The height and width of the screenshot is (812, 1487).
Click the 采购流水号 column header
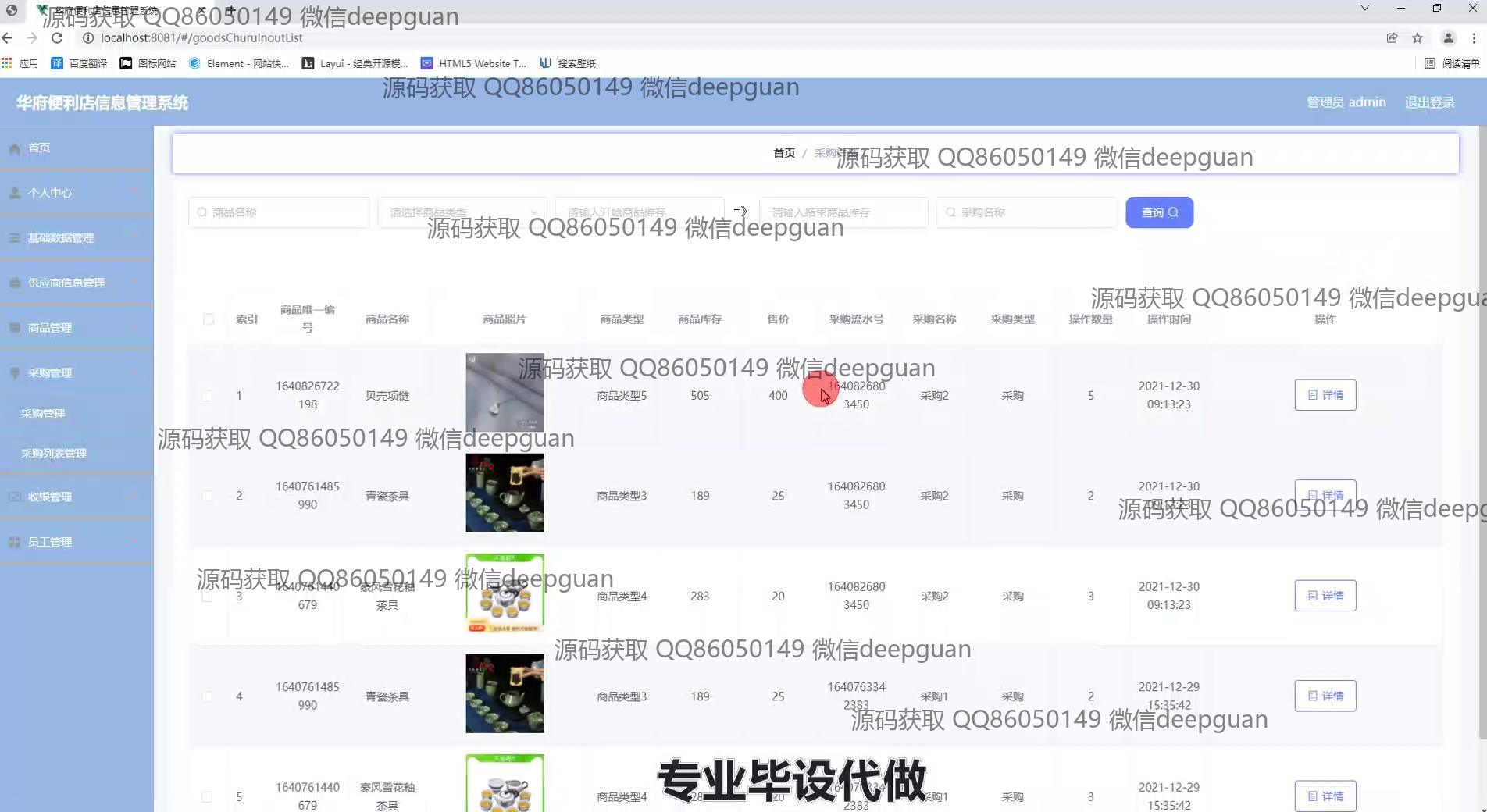tap(856, 319)
